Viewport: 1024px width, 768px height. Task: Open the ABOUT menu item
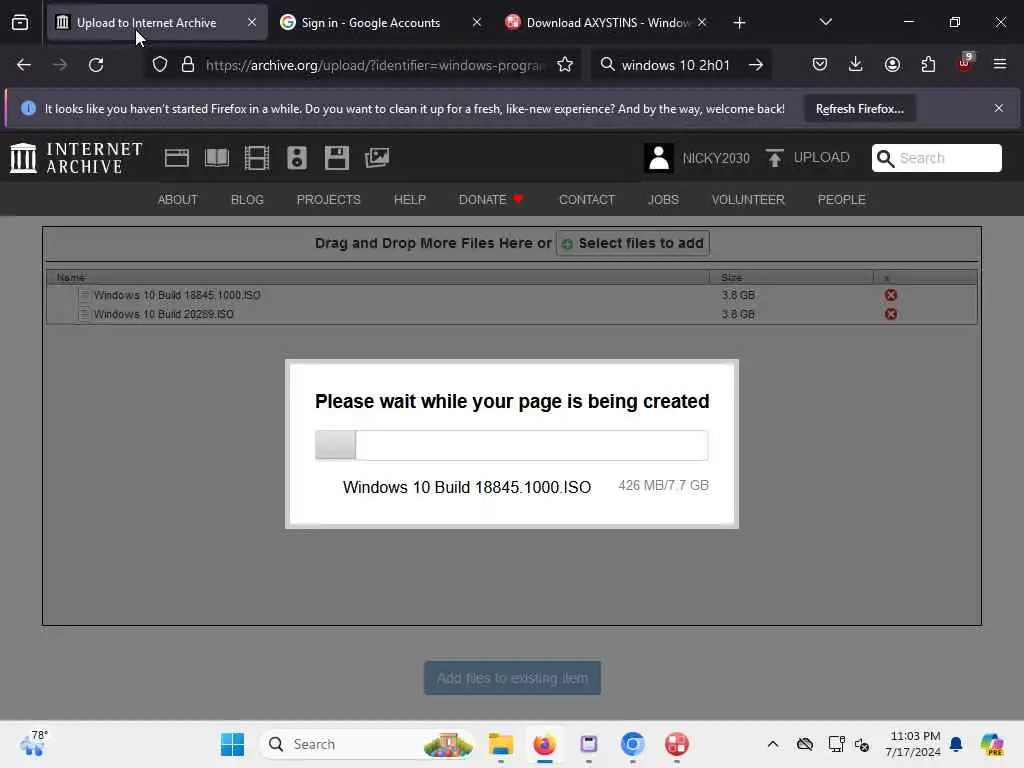[x=178, y=200]
